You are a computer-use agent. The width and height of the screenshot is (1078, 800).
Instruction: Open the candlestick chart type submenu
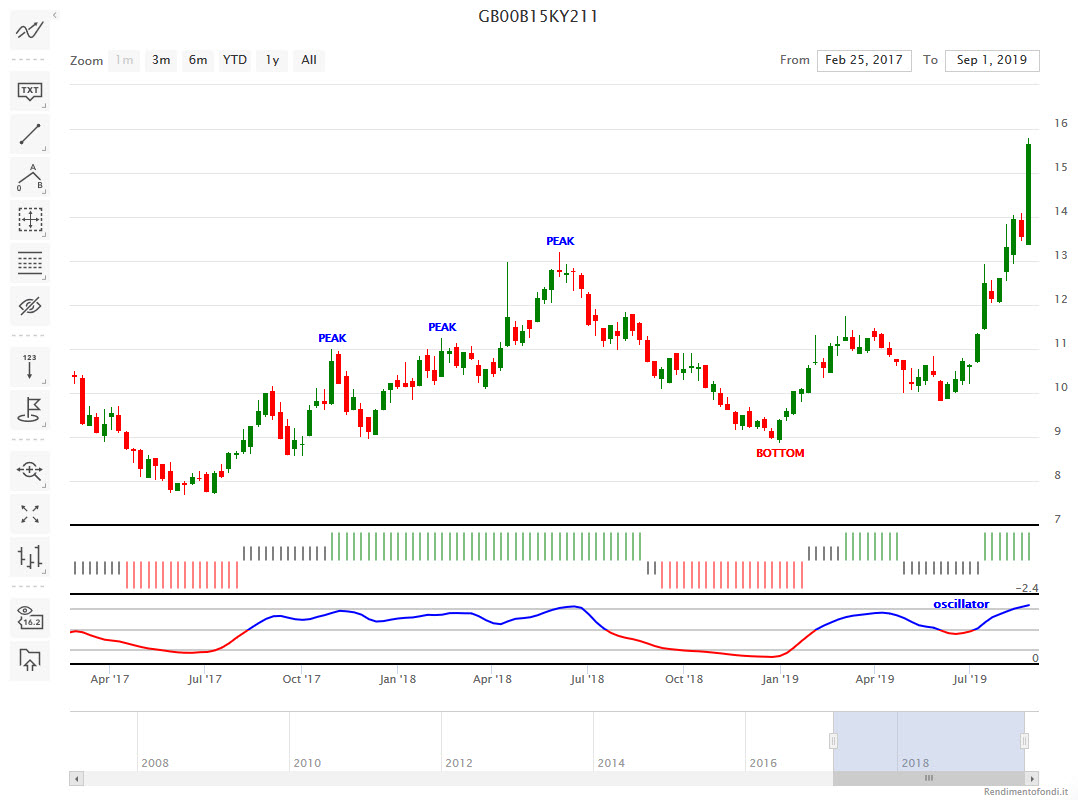pos(30,557)
